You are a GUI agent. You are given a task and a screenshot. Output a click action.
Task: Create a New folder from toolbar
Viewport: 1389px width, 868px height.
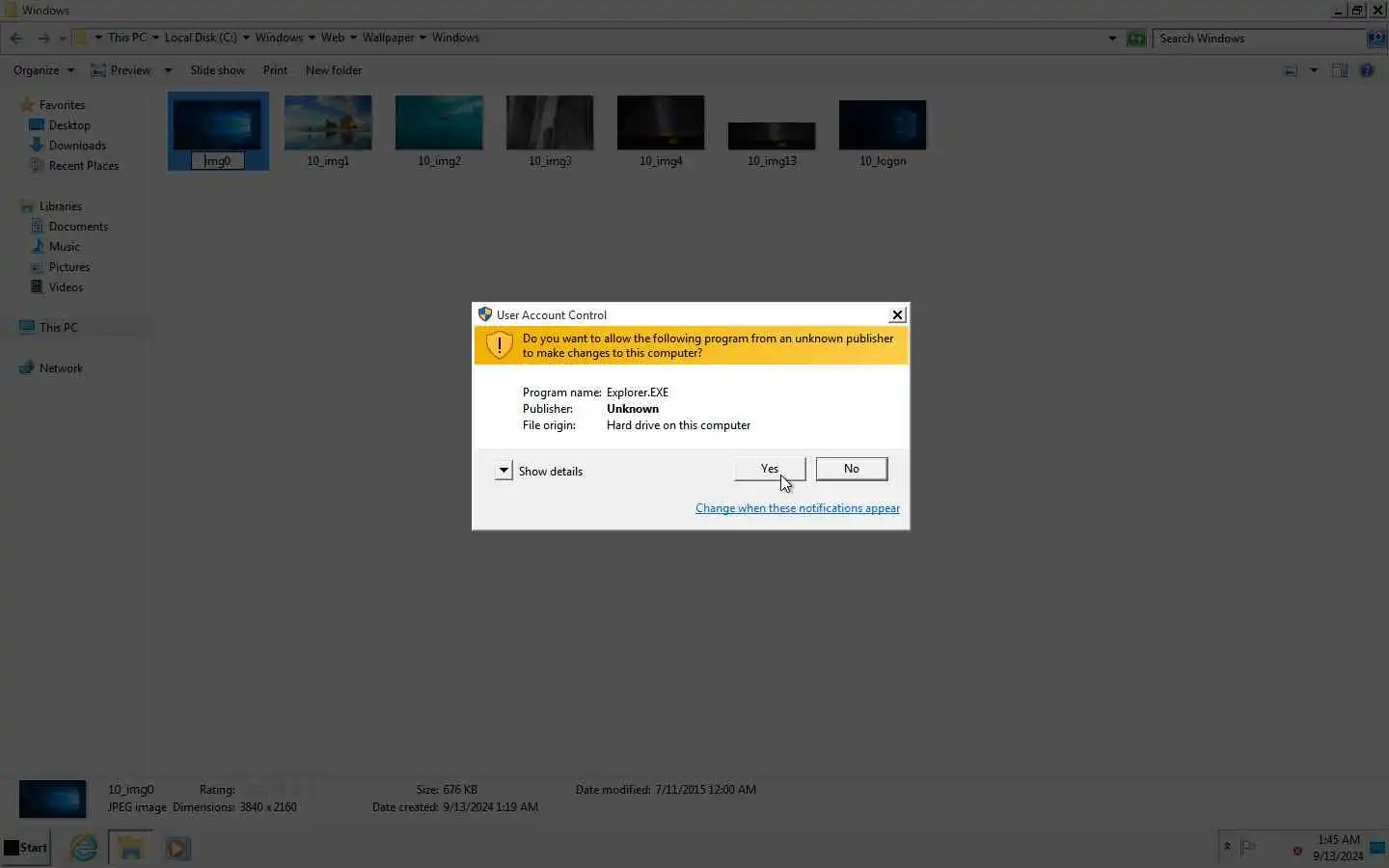pos(334,70)
